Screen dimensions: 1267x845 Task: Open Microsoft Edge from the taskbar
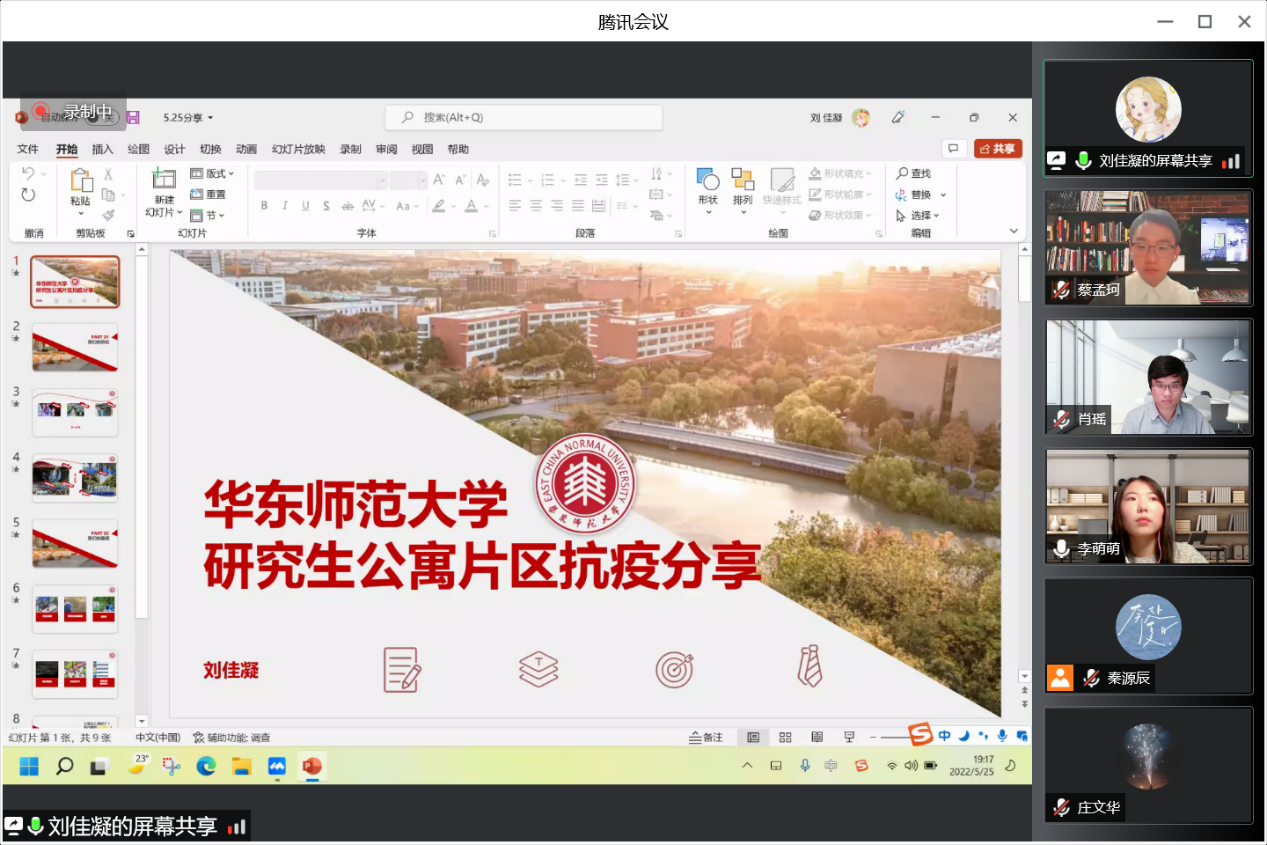[206, 767]
